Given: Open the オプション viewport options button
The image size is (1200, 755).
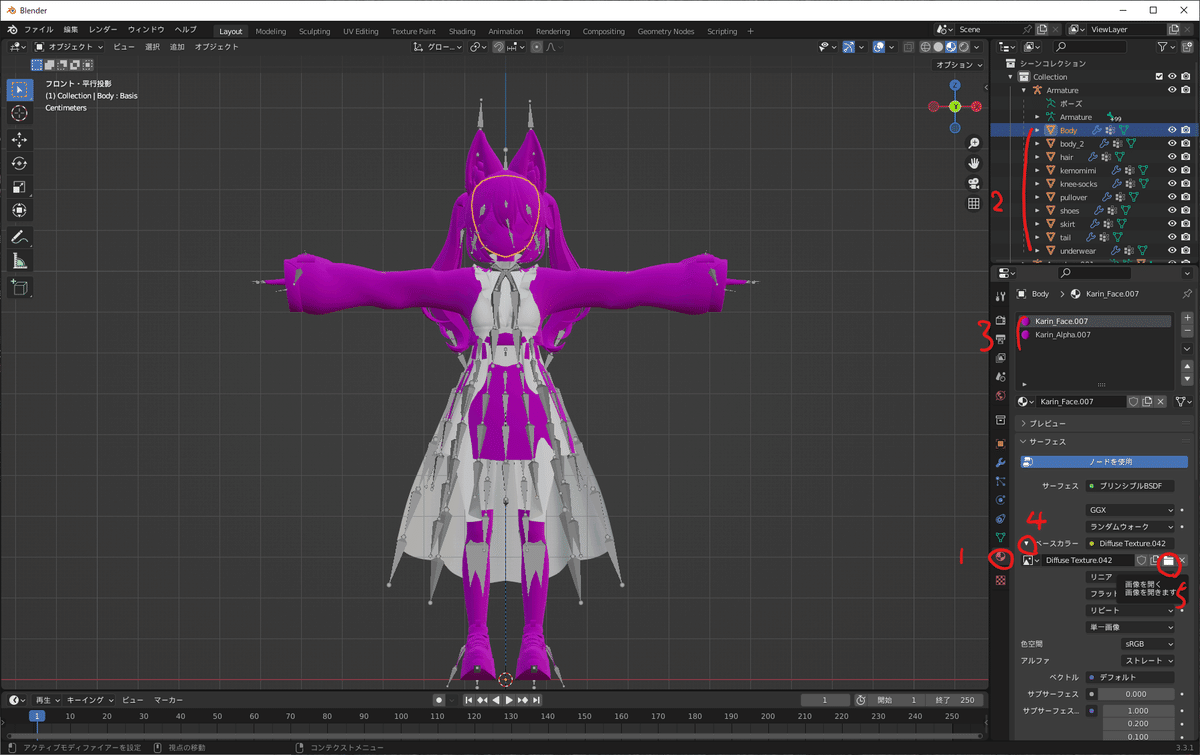Looking at the screenshot, I should tap(959, 65).
